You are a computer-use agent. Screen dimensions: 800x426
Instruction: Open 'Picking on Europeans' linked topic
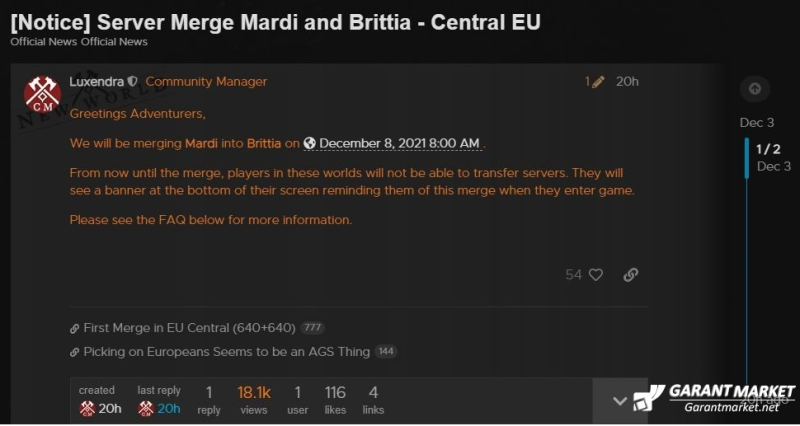(227, 352)
